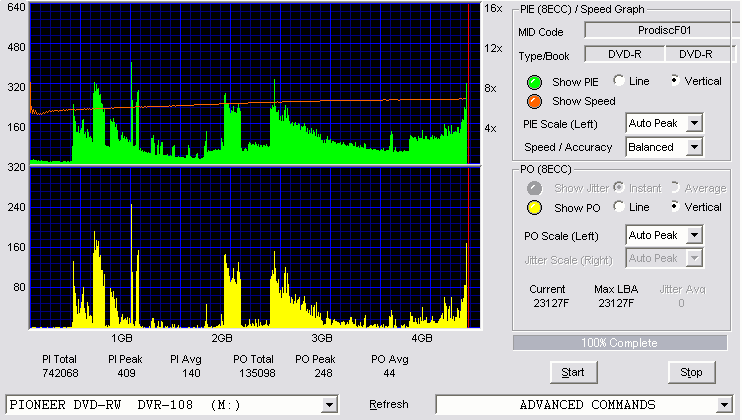The height and width of the screenshot is (420, 742).
Task: Open the PO Scale Auto Peak dropdown
Action: coord(694,235)
